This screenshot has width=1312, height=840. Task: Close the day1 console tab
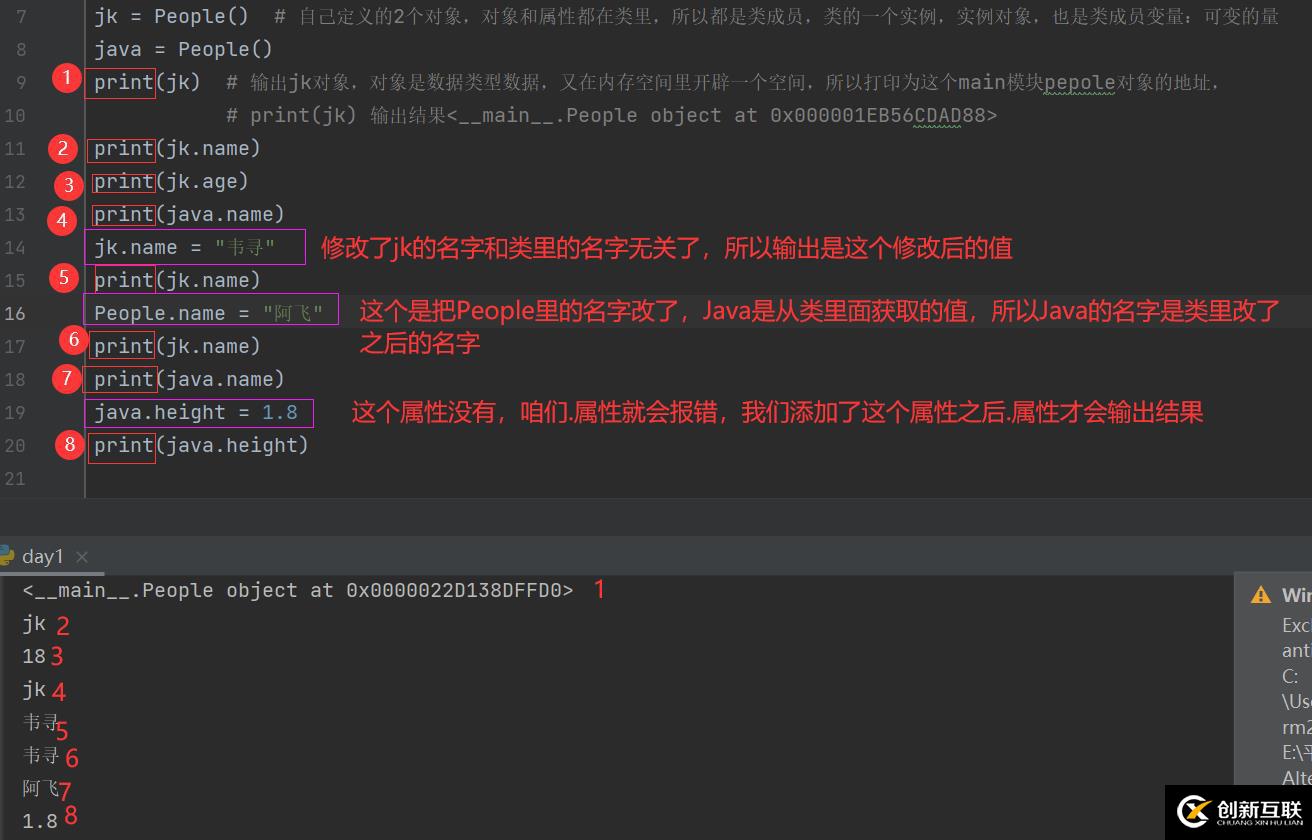tap(82, 556)
